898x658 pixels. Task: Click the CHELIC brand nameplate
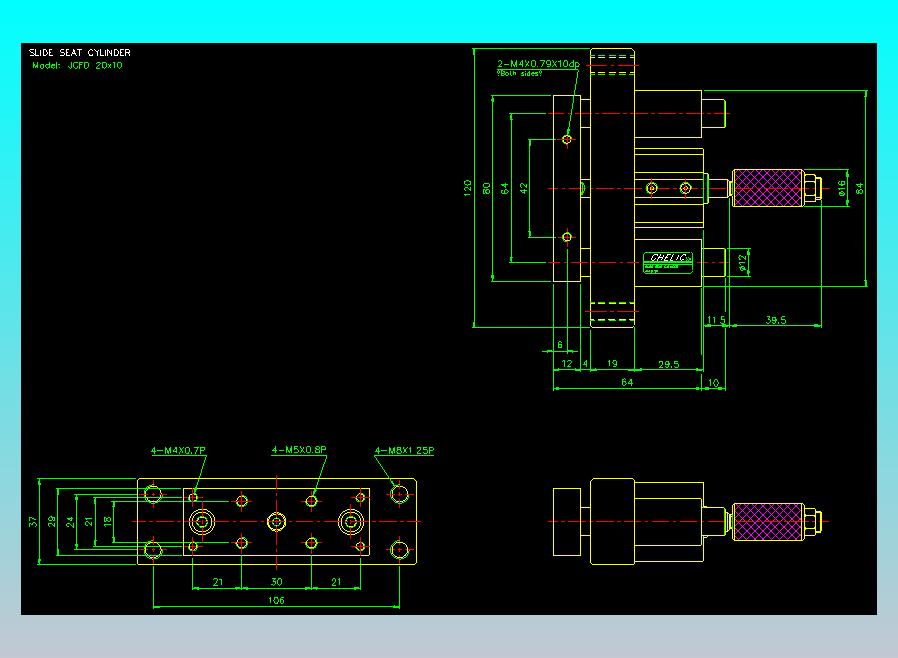pos(668,262)
